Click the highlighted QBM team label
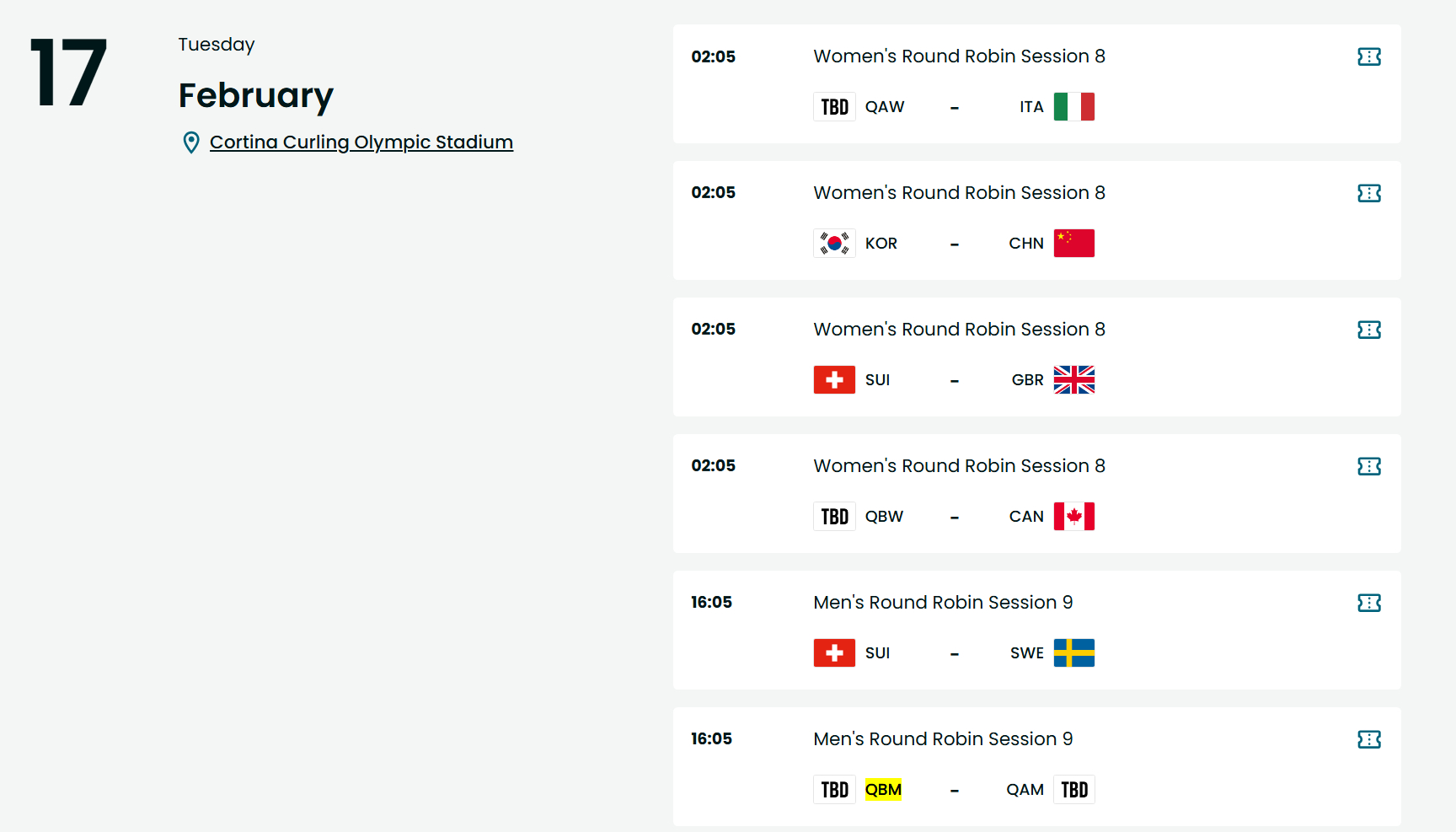 tap(883, 790)
